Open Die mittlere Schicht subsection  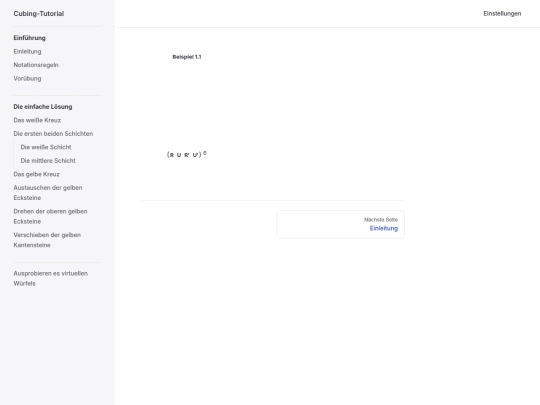pos(48,160)
